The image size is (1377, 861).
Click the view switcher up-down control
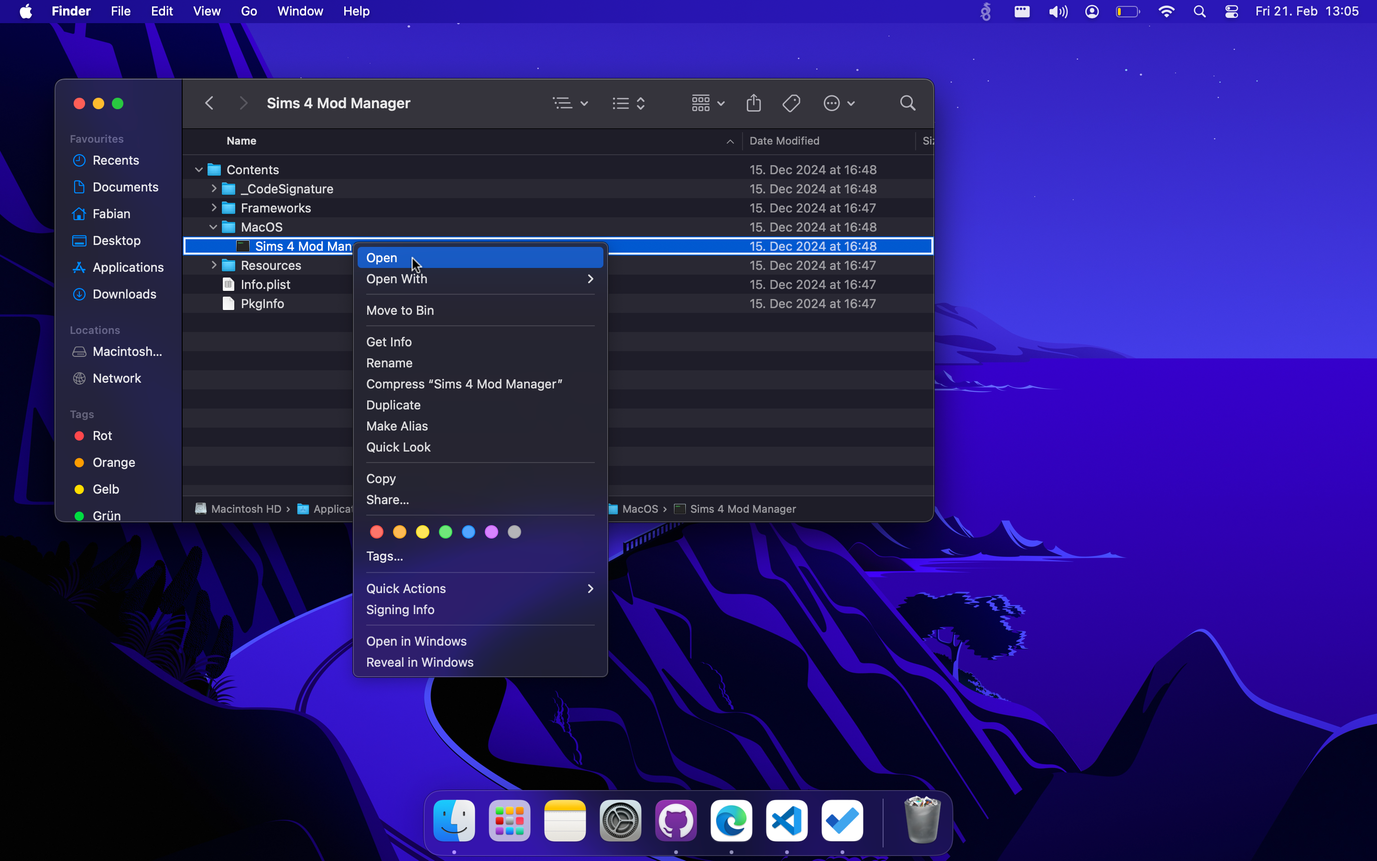pos(629,103)
